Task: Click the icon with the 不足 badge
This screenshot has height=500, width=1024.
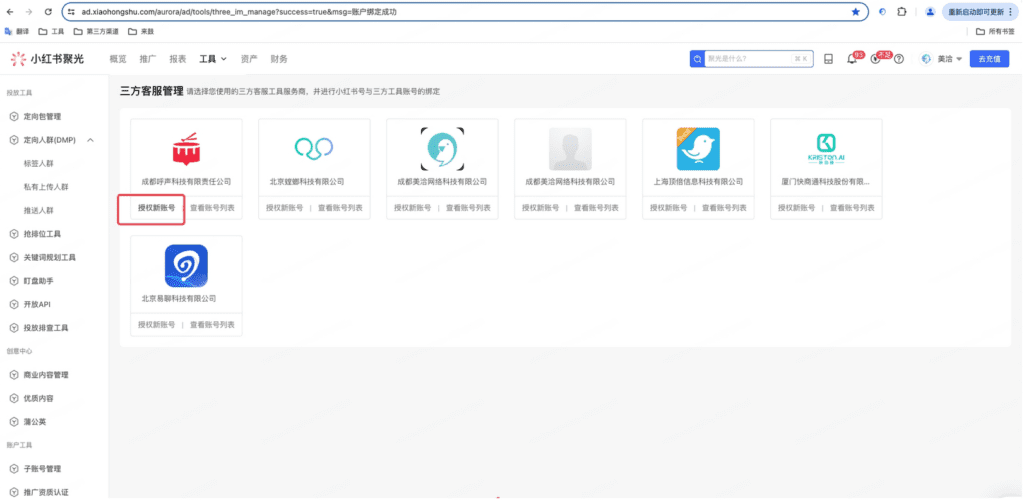Action: coord(876,59)
